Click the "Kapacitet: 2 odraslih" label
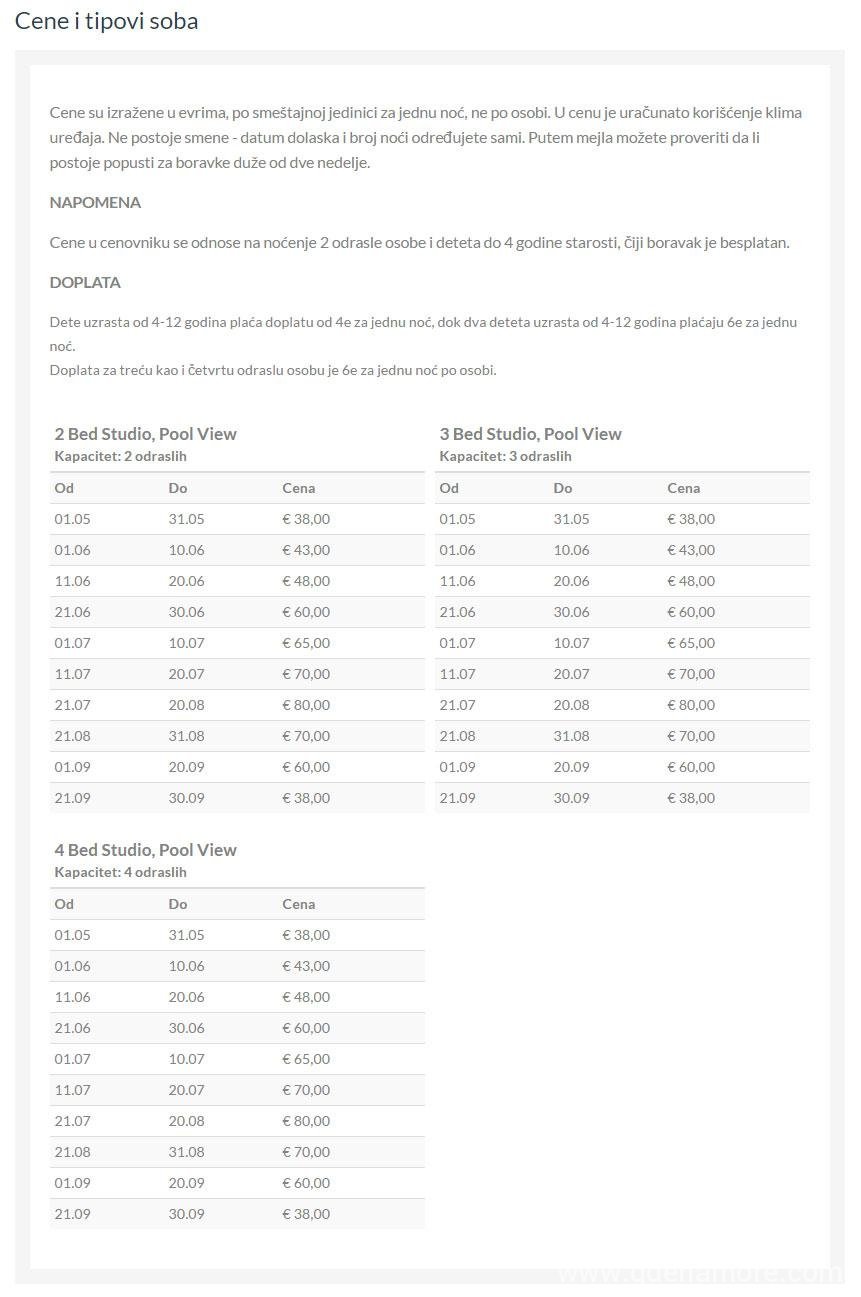The height and width of the screenshot is (1297, 861). click(120, 456)
